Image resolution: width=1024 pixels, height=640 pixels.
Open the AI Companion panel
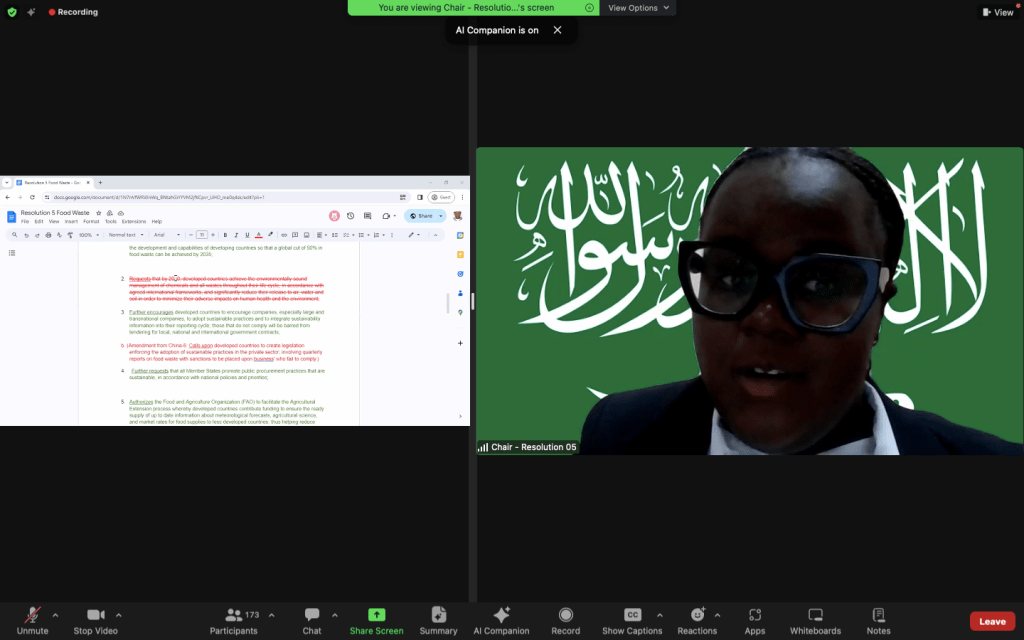501,620
